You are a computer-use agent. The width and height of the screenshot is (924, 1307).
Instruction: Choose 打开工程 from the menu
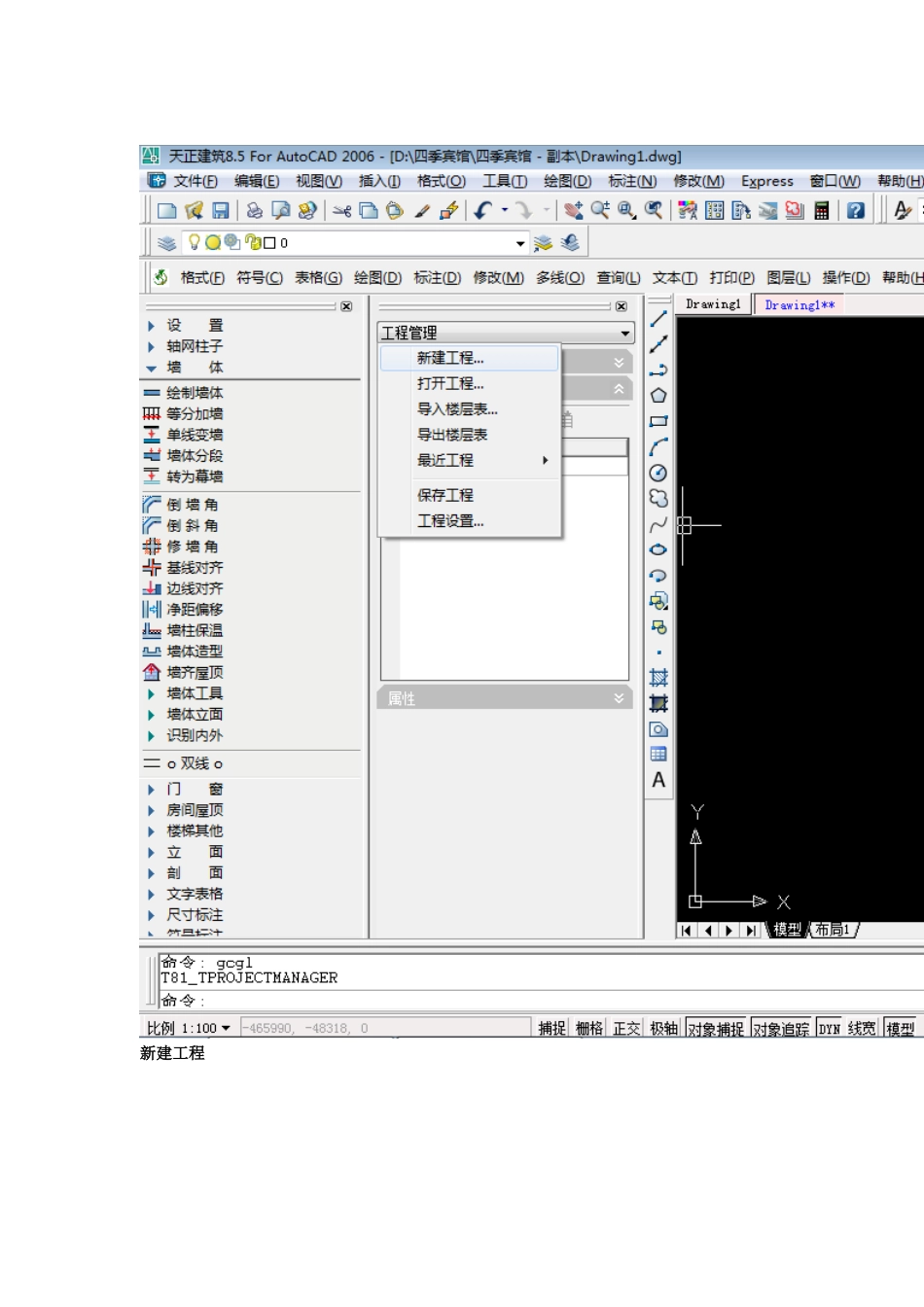(469, 383)
